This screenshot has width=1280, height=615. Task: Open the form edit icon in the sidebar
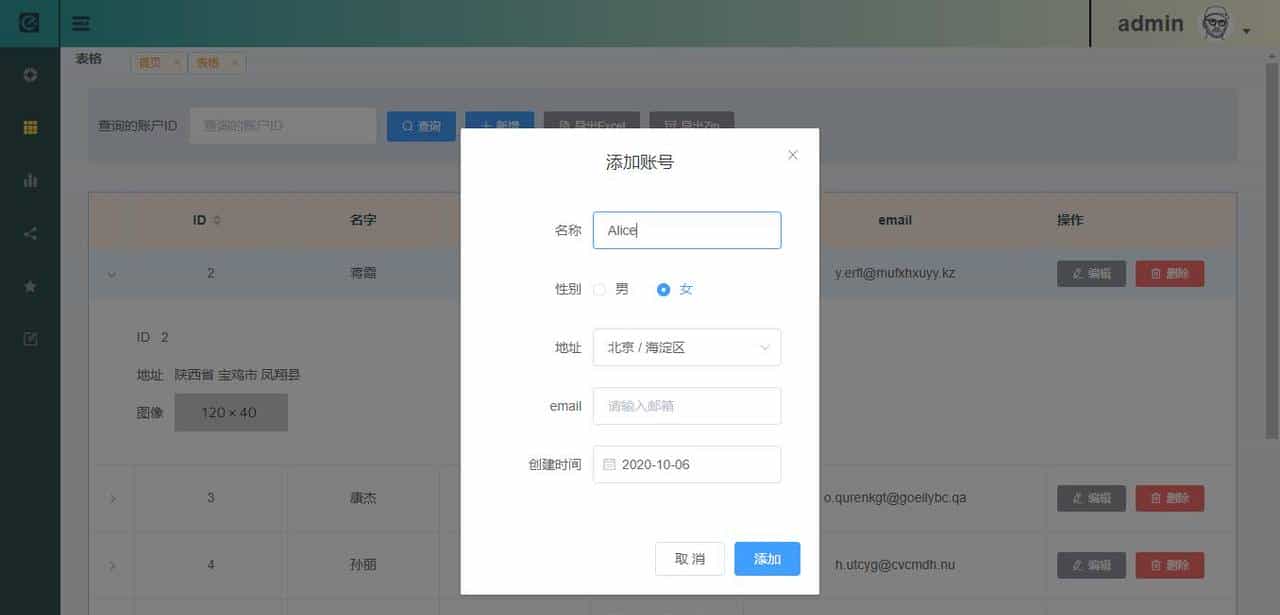pyautogui.click(x=29, y=339)
